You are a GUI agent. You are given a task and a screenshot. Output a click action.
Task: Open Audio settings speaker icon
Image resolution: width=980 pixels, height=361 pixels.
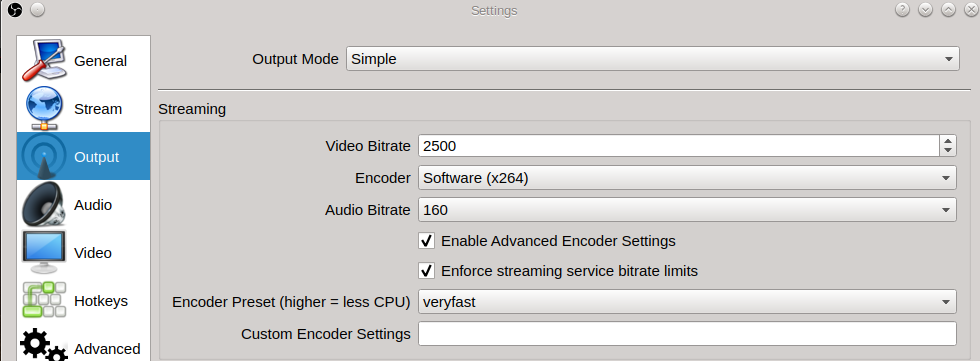[44, 204]
